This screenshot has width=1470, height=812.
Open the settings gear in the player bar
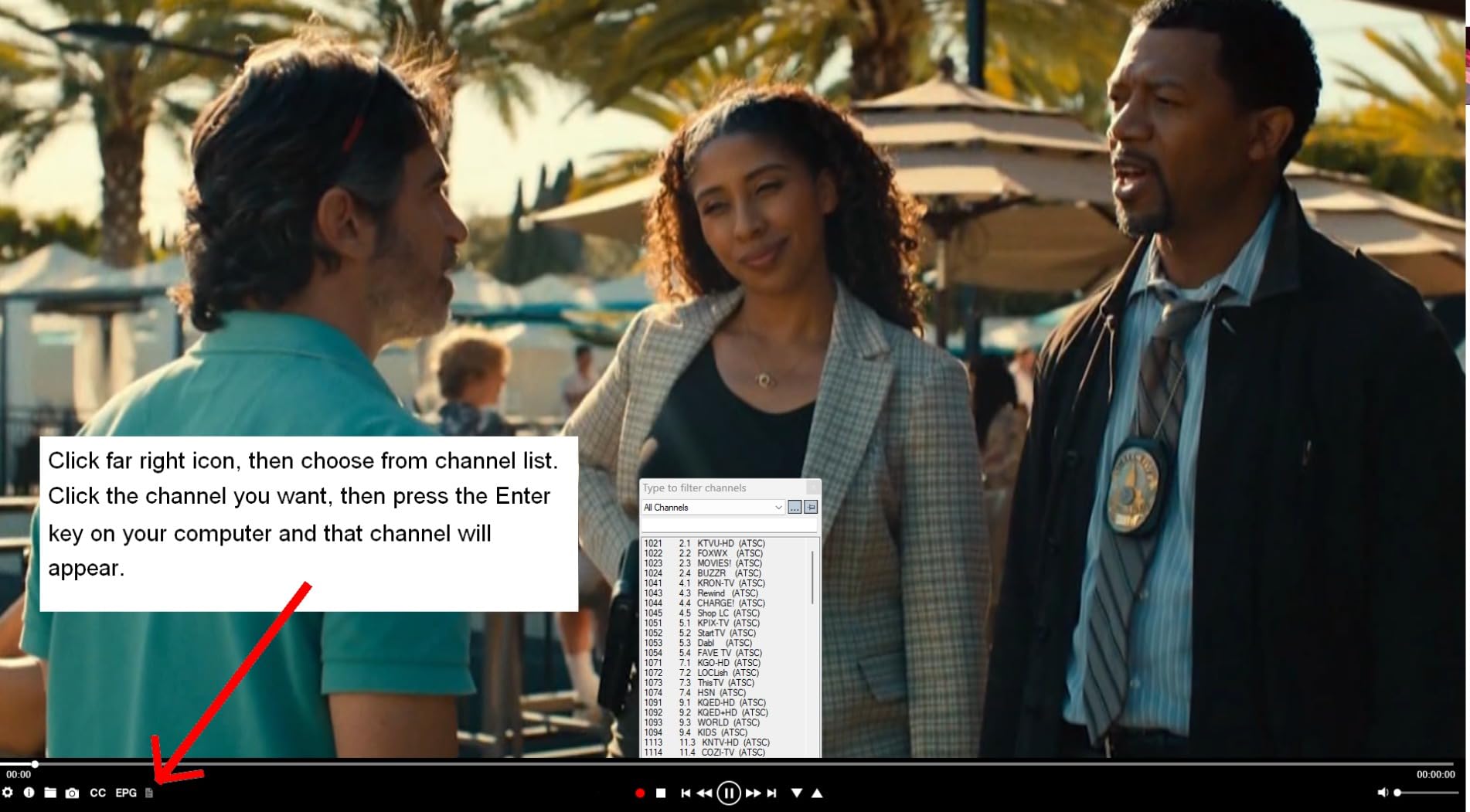[x=8, y=793]
